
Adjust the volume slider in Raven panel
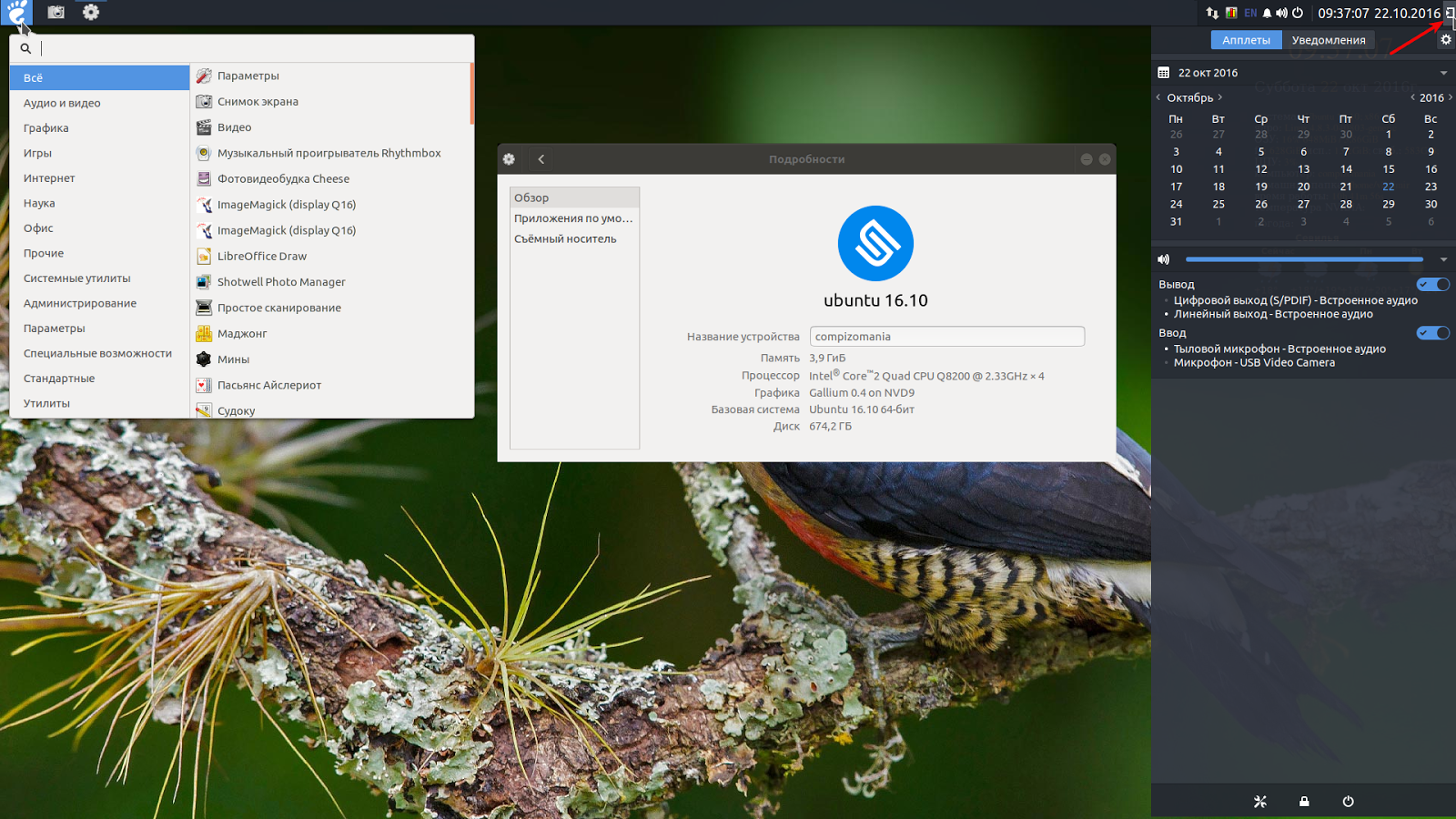coord(1301,259)
